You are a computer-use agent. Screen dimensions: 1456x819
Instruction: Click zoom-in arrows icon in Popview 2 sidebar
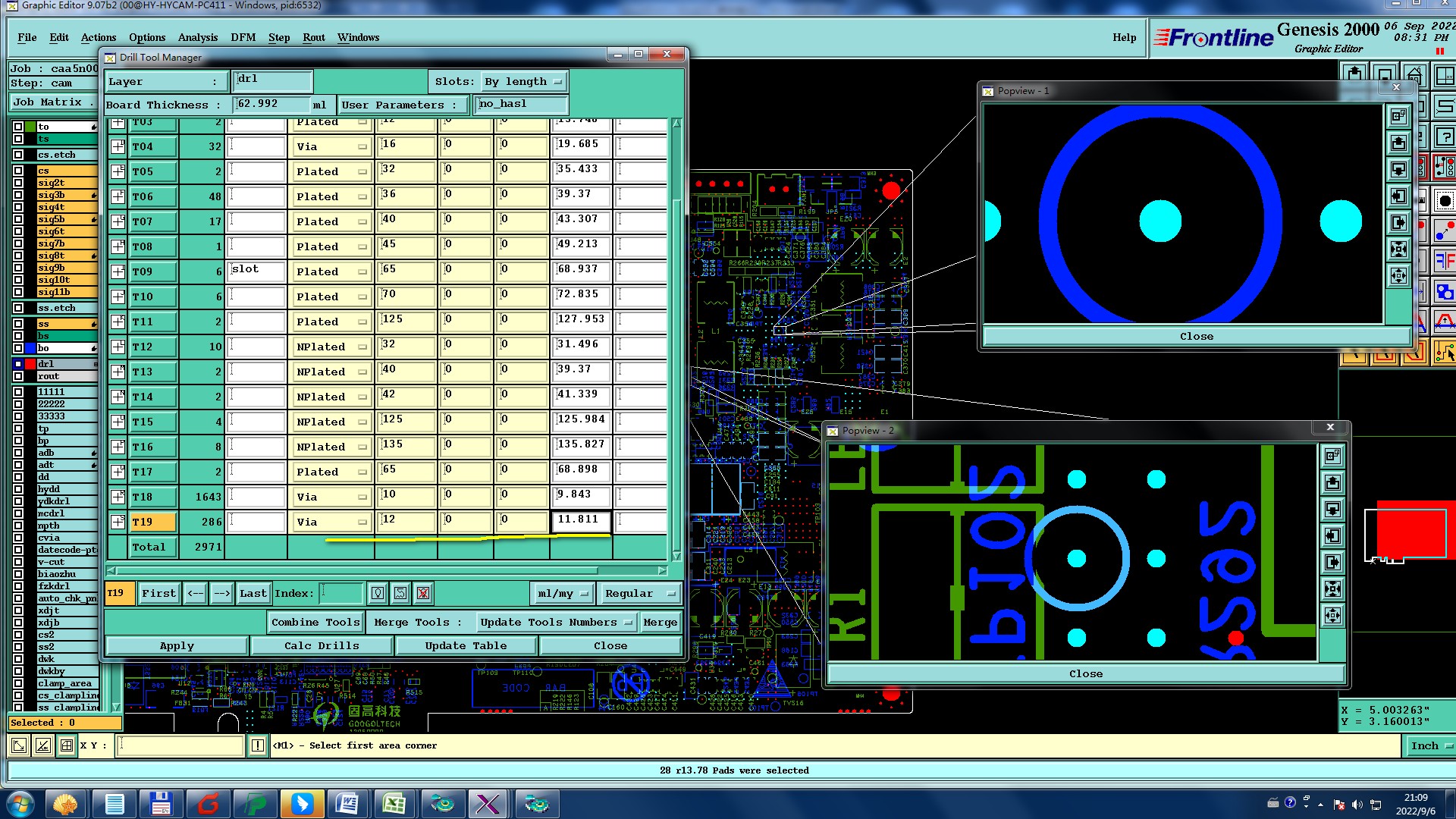[x=1332, y=588]
